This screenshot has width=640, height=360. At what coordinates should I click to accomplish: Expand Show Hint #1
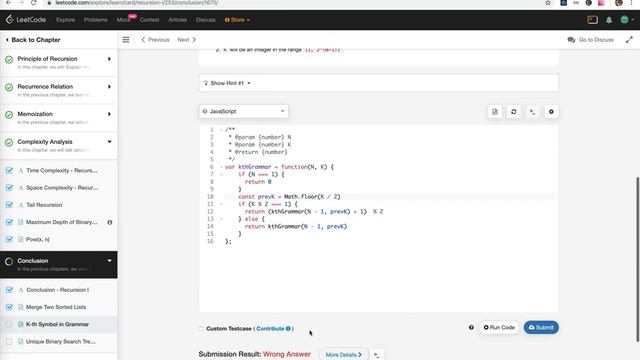227,83
